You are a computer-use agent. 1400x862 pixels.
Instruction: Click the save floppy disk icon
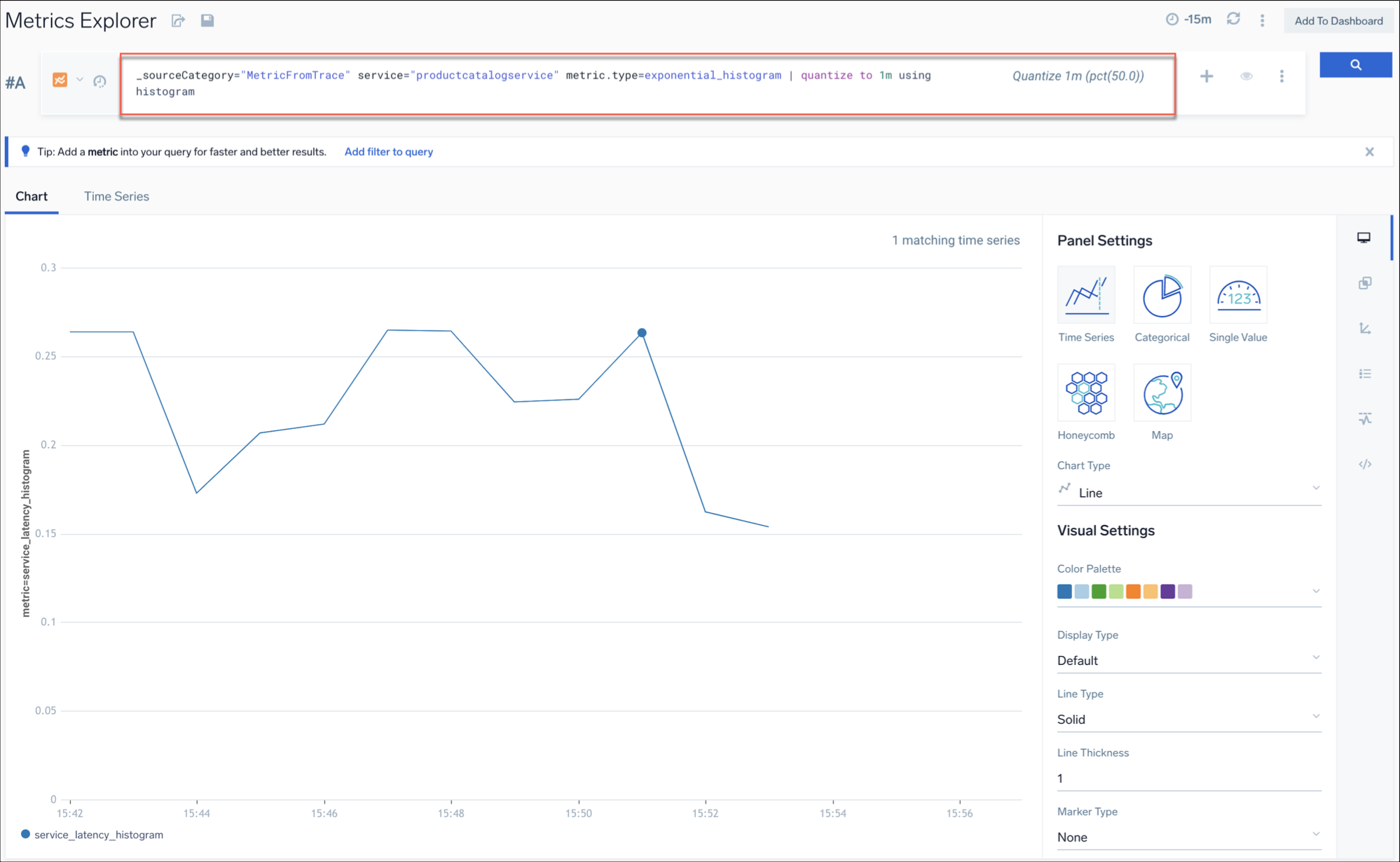coord(207,20)
